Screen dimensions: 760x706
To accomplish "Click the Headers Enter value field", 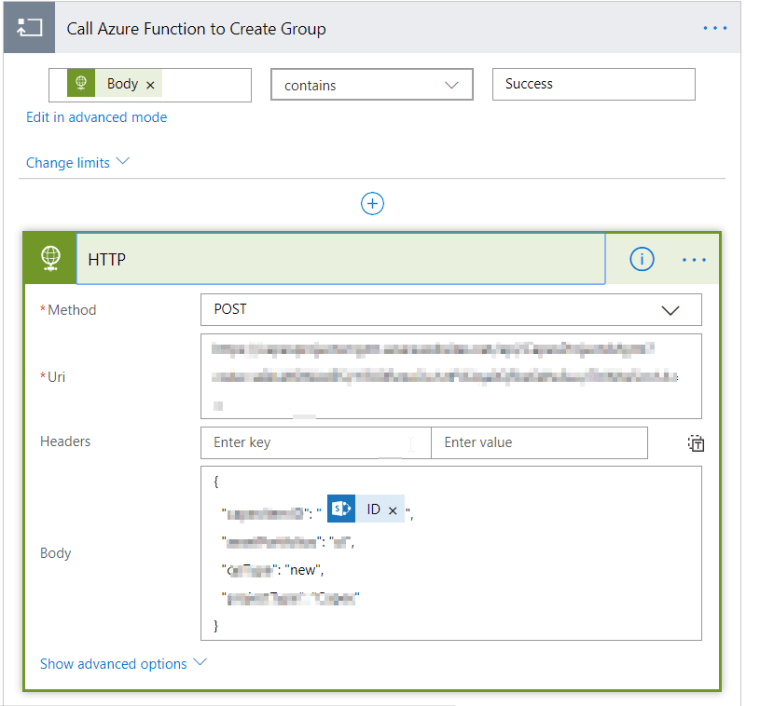I will point(539,442).
